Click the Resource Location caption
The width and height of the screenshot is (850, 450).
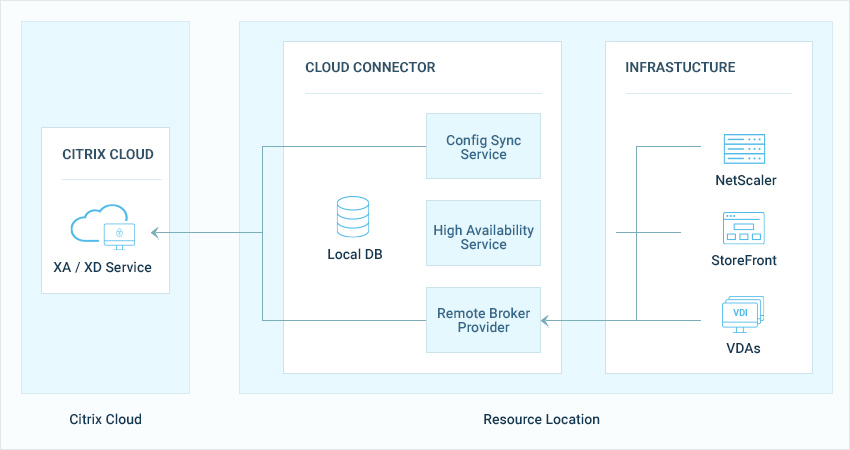tap(542, 419)
